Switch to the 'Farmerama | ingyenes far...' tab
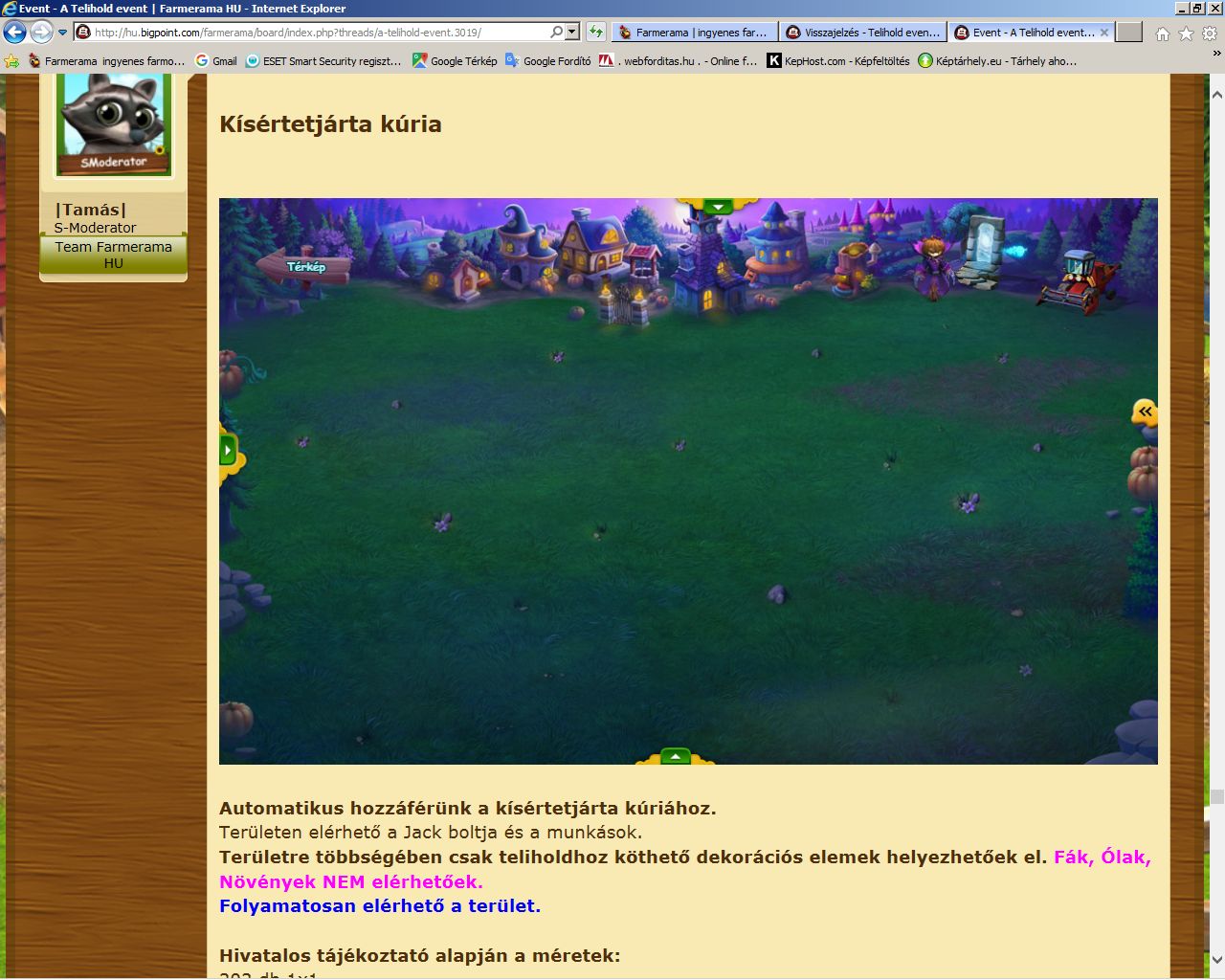 click(695, 33)
